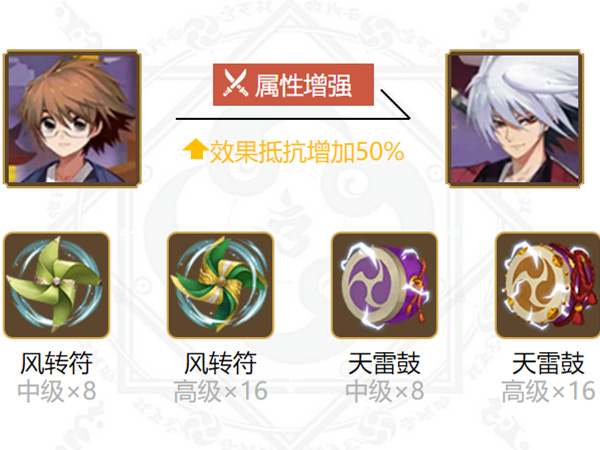Screen dimensions: 600x450
Task: Select the gold-and-red 天雷鼓 drum icon
Action: (x=548, y=285)
